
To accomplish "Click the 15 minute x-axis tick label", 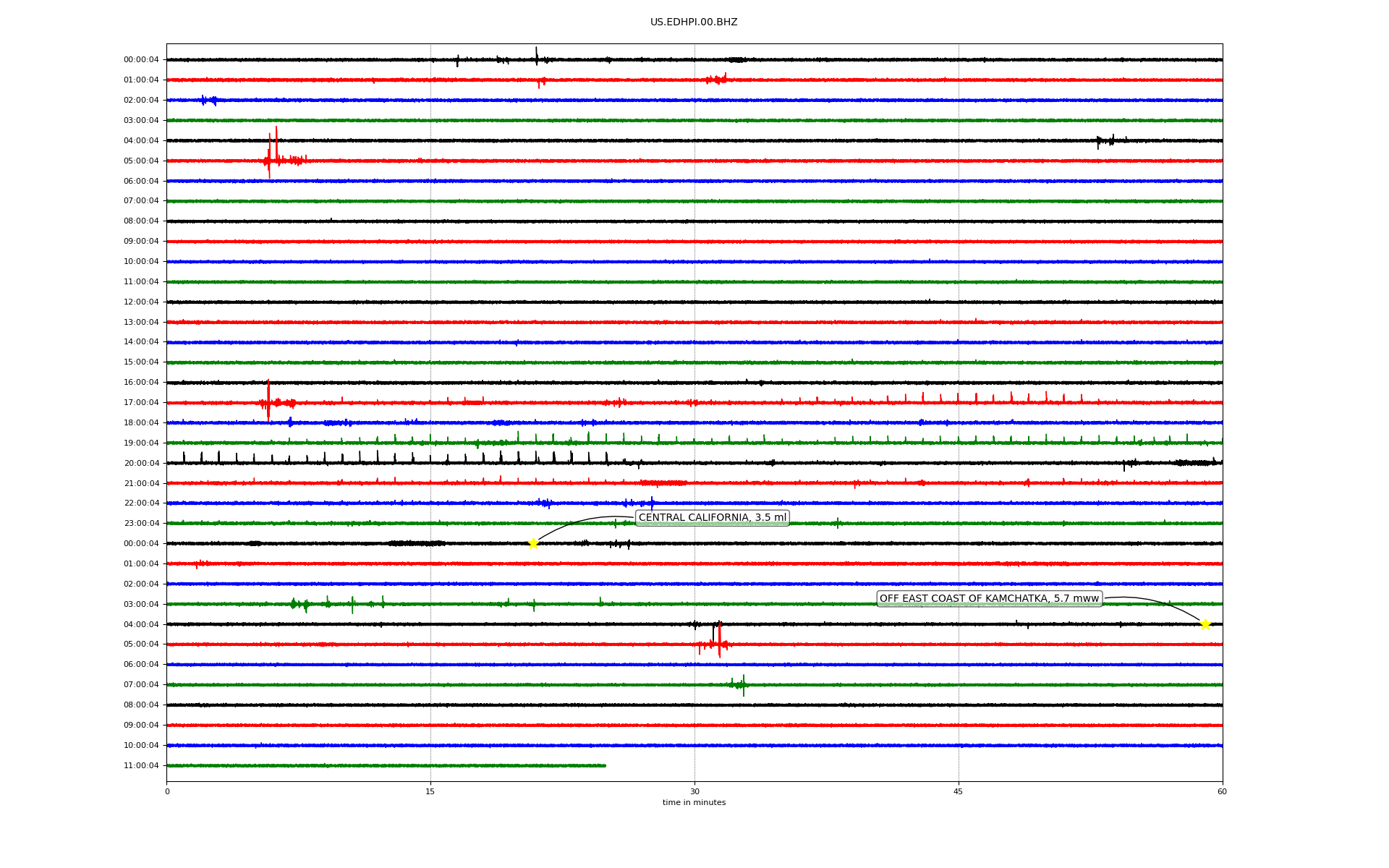I will click(x=430, y=791).
